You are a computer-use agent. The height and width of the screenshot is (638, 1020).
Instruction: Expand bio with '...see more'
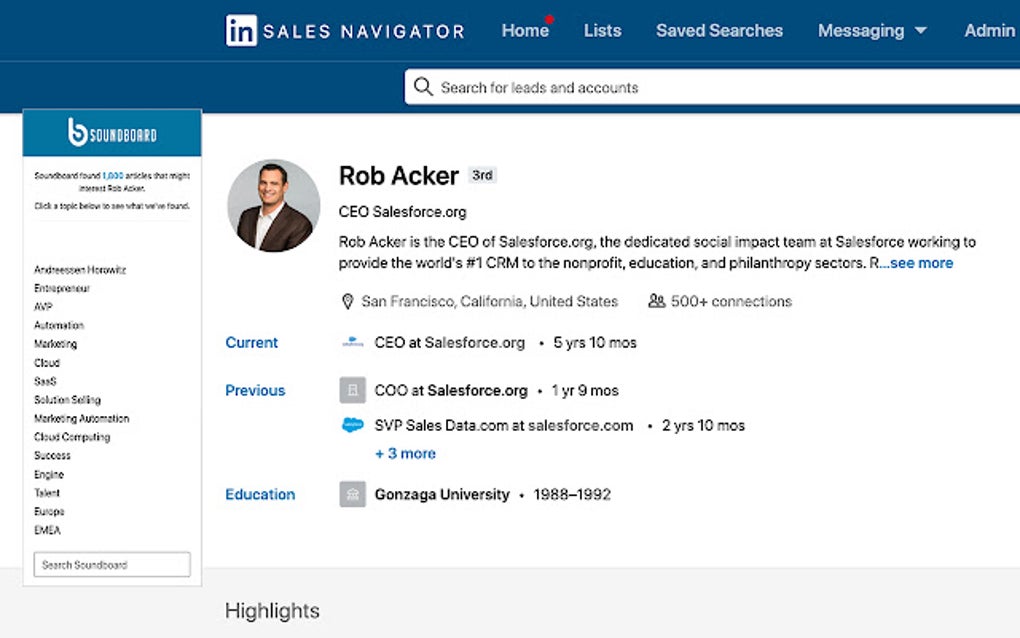click(x=917, y=263)
